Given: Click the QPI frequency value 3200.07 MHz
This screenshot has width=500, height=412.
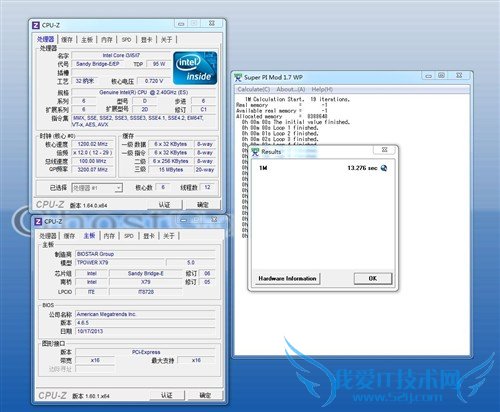Looking at the screenshot, I should [92, 170].
